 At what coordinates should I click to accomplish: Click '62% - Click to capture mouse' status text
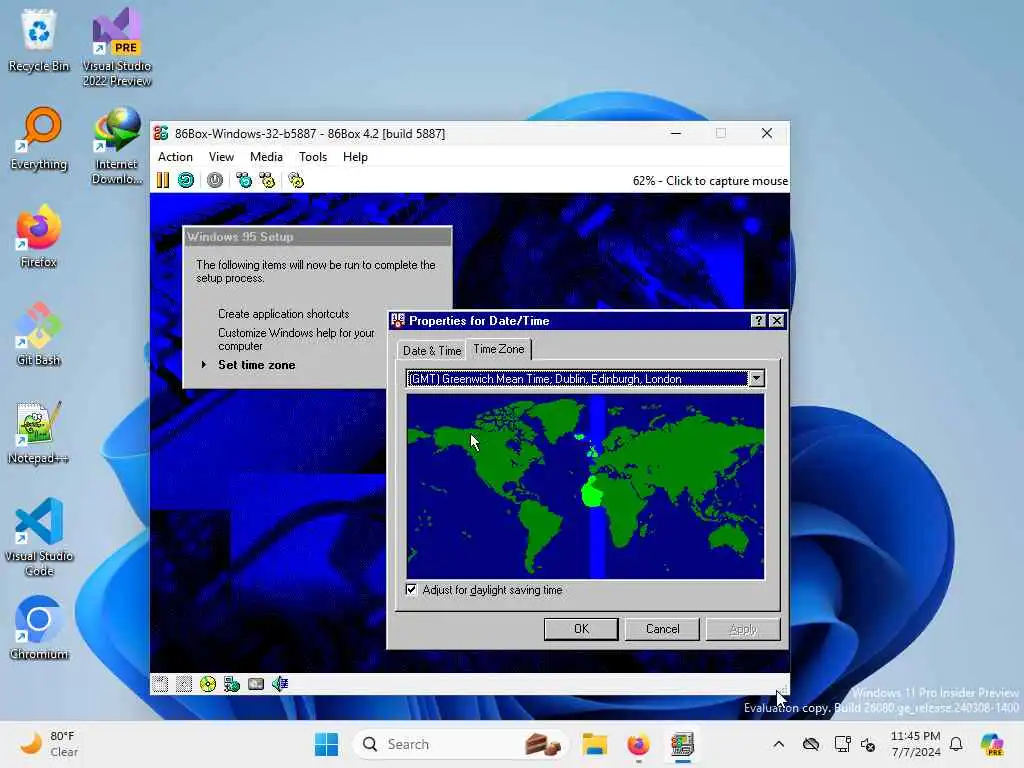(x=710, y=181)
